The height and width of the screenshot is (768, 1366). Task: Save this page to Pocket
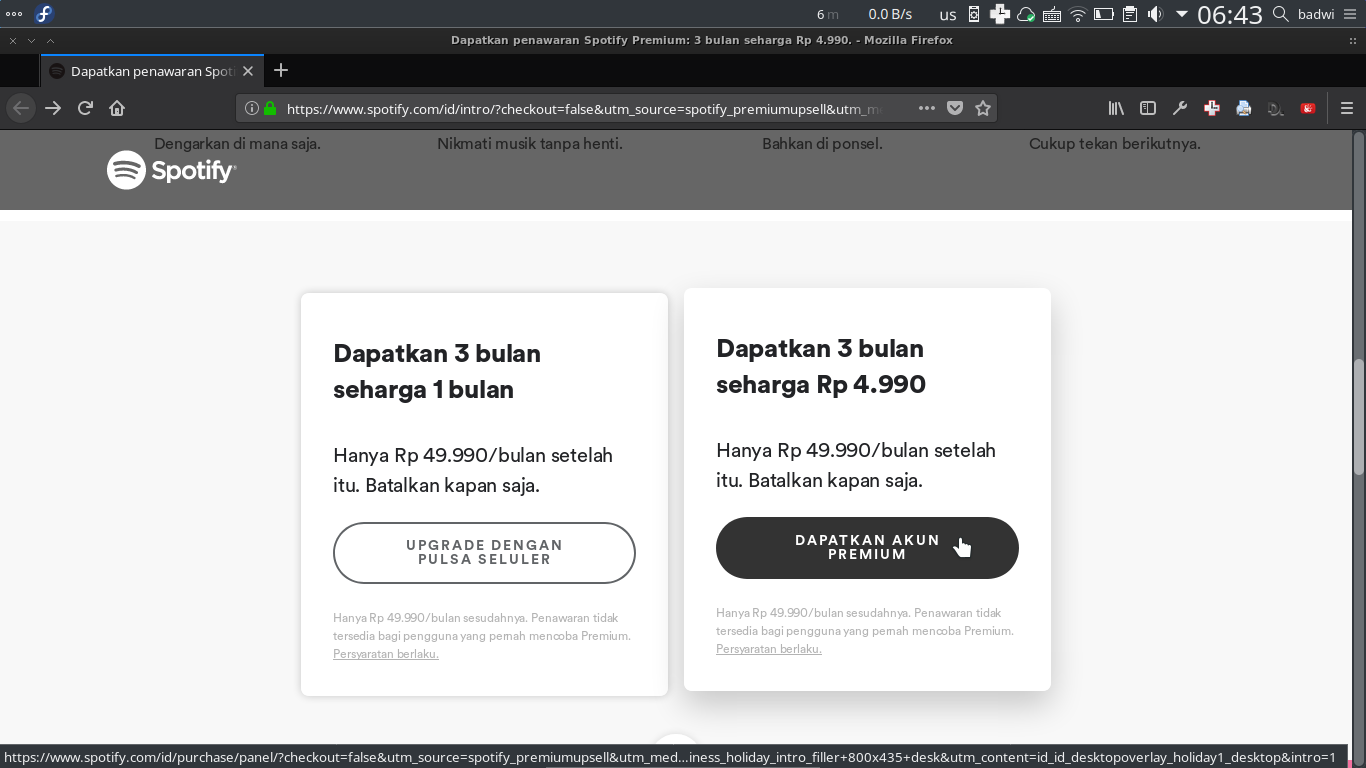[955, 108]
